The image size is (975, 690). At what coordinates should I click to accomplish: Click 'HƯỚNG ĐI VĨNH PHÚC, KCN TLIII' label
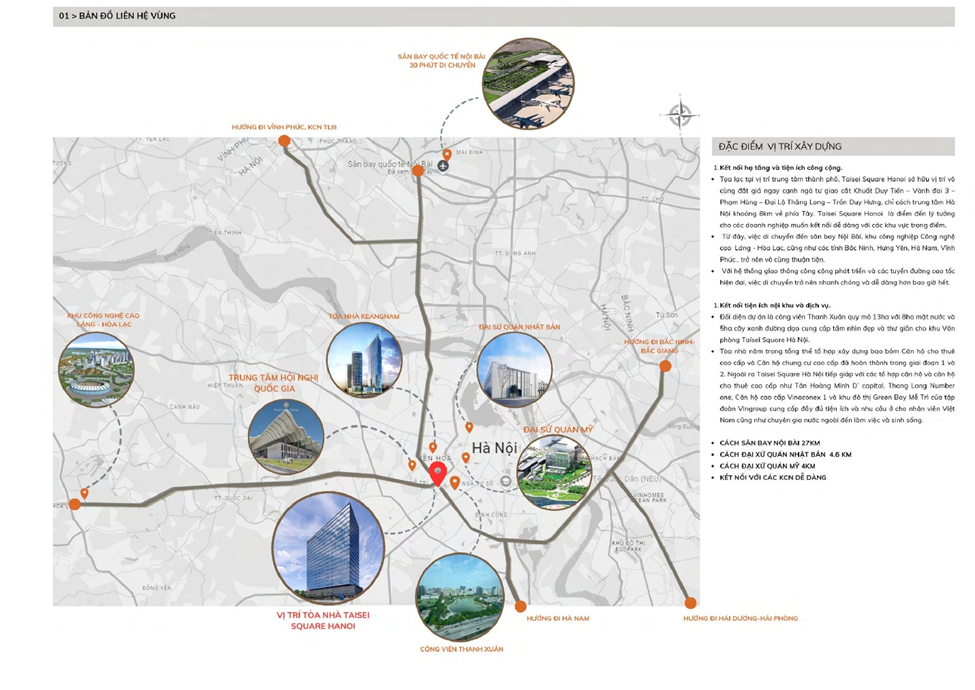click(x=284, y=127)
